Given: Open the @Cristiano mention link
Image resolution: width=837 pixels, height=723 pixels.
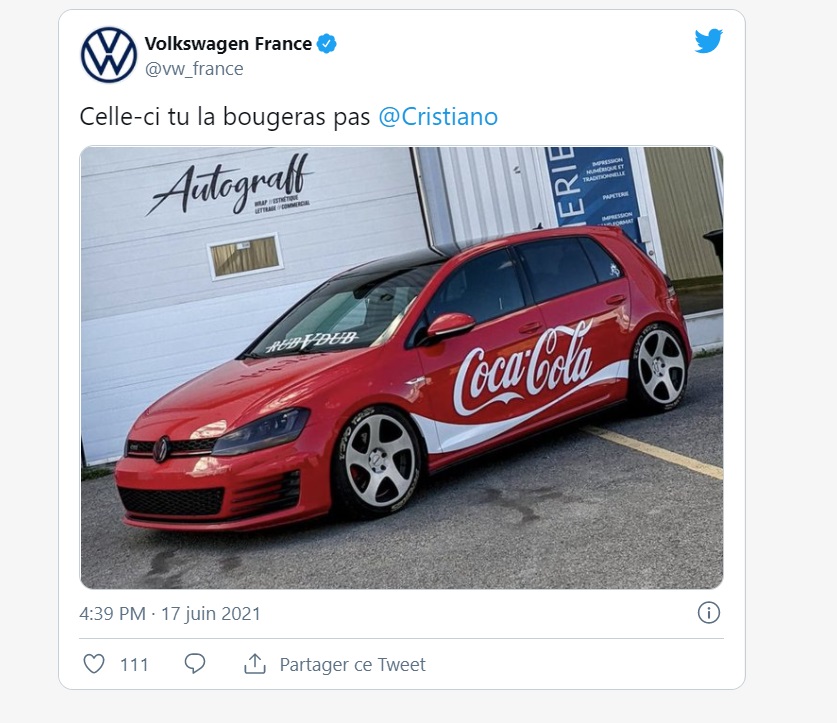Looking at the screenshot, I should (438, 117).
